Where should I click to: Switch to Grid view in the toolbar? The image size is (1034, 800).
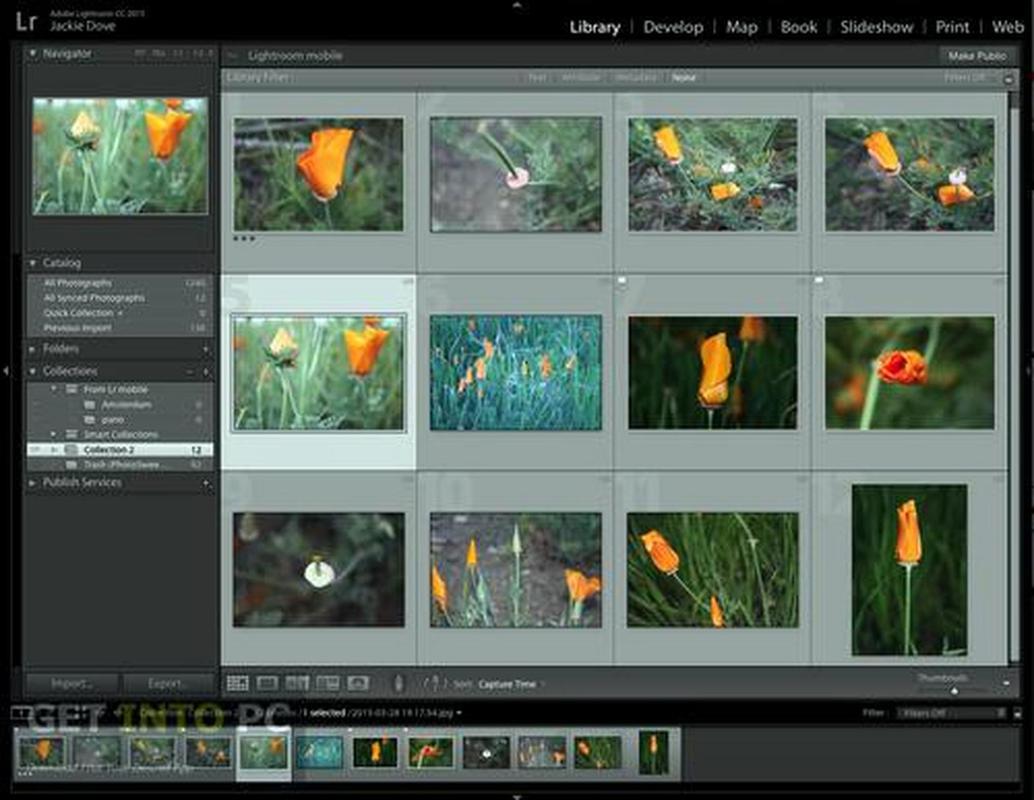pyautogui.click(x=237, y=683)
